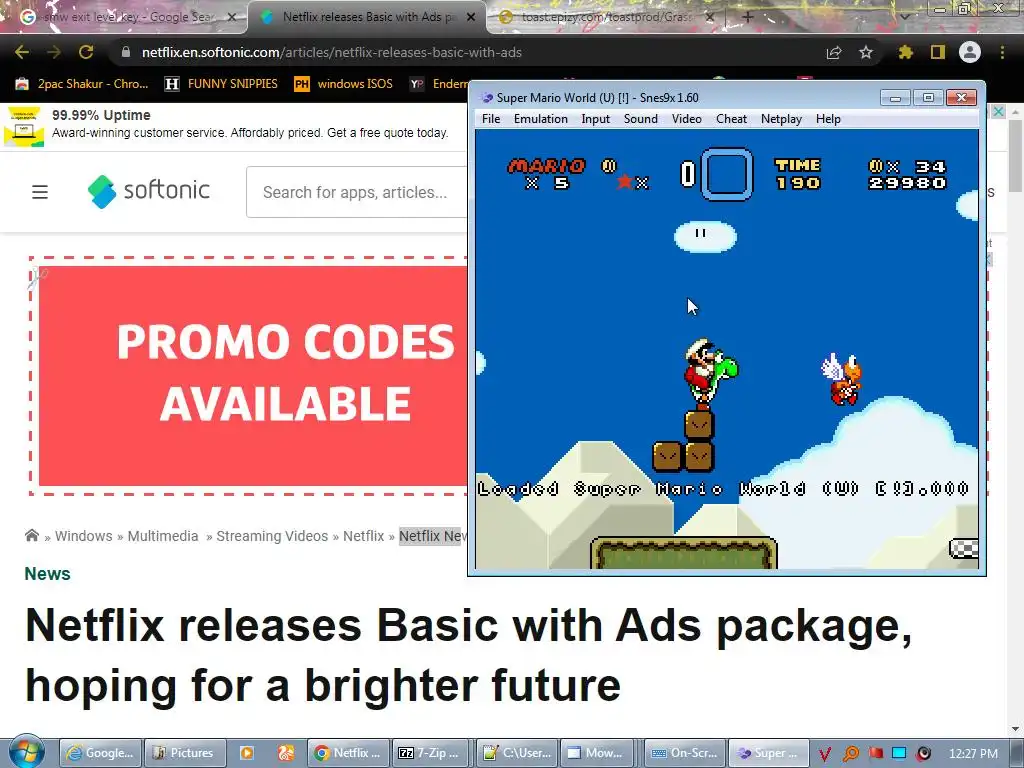
Task: Click the 12:27 PM taskbar clock
Action: (x=973, y=754)
